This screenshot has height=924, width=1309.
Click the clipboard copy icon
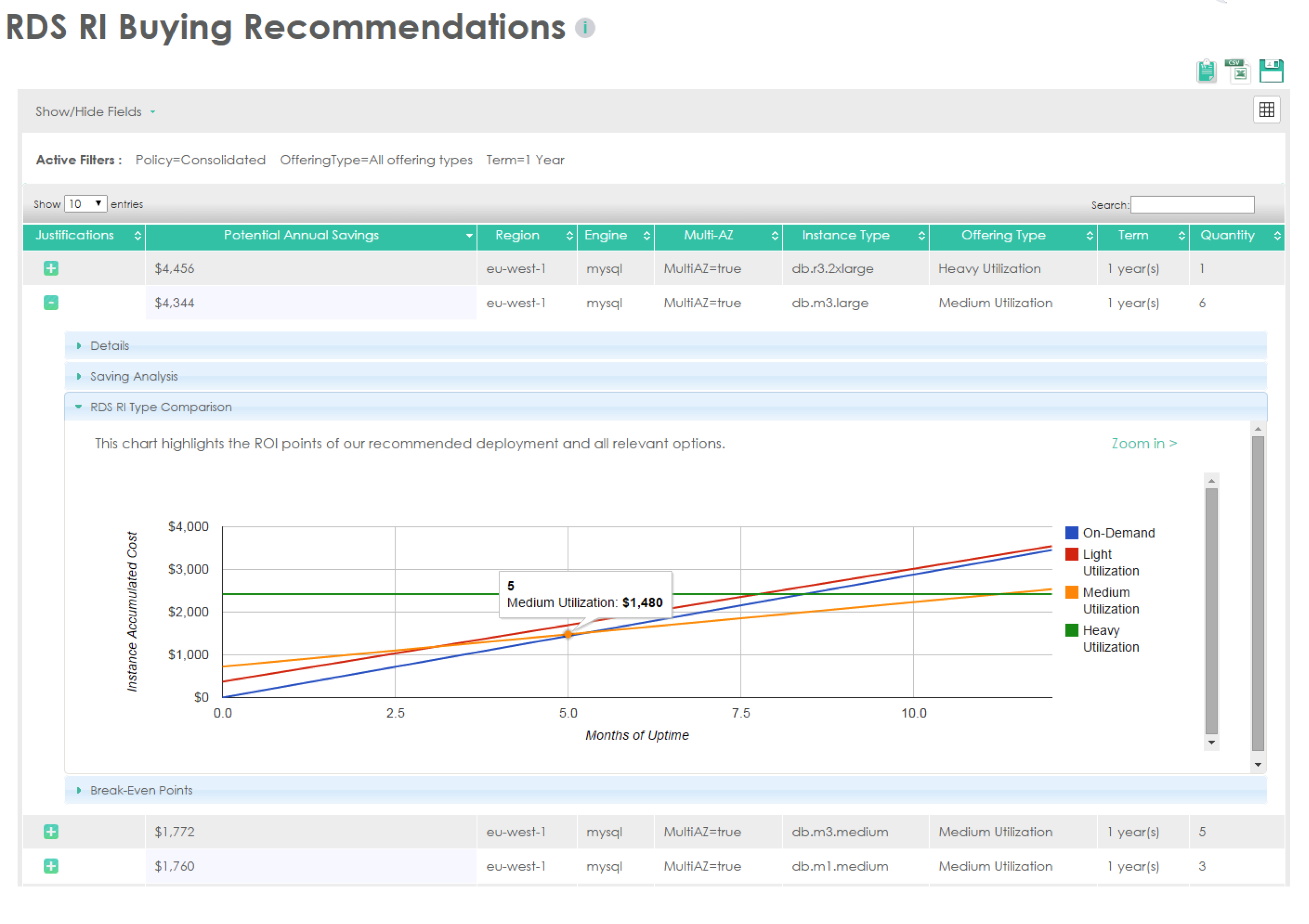(x=1206, y=71)
